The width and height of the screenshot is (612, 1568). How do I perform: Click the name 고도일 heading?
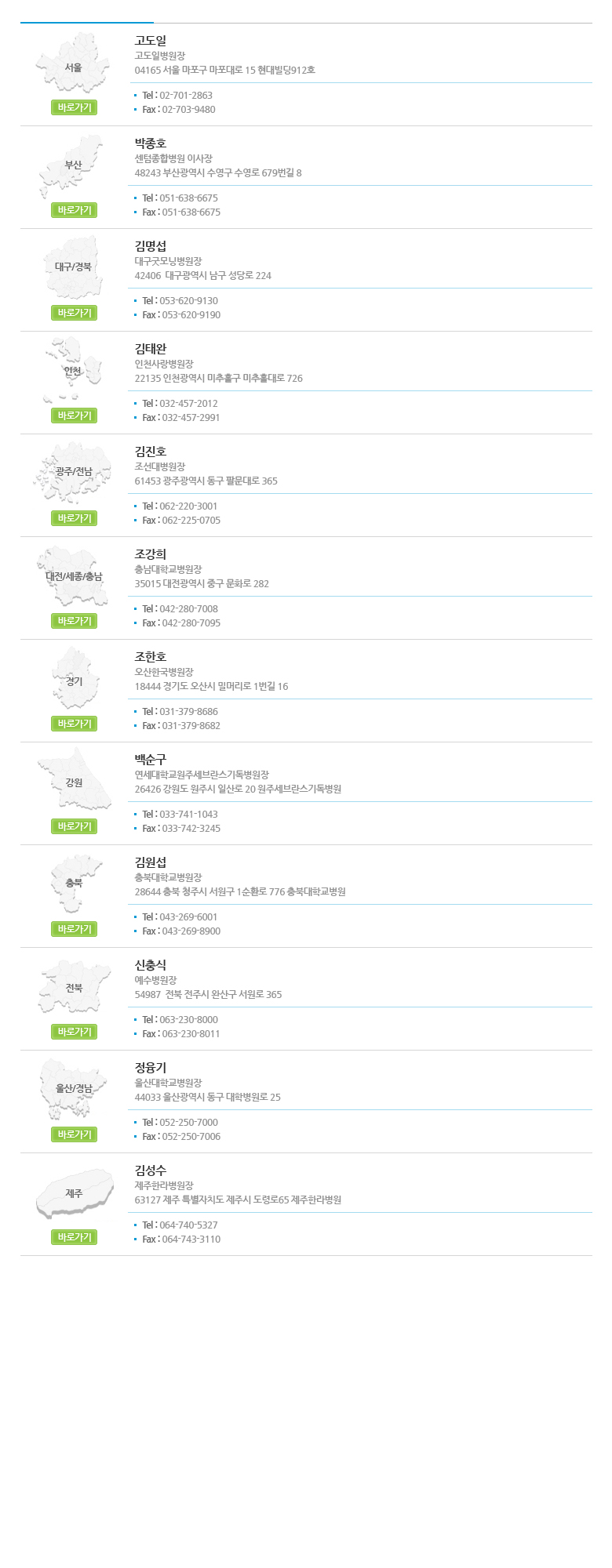(151, 41)
